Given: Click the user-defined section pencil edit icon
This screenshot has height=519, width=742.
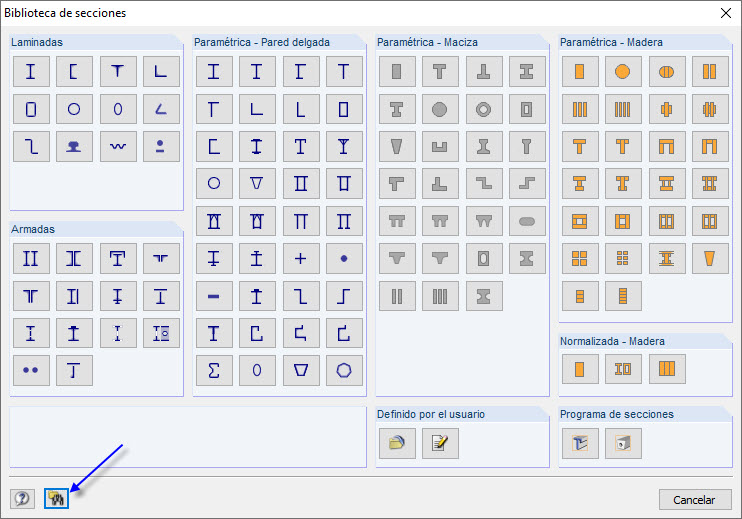Looking at the screenshot, I should [440, 443].
